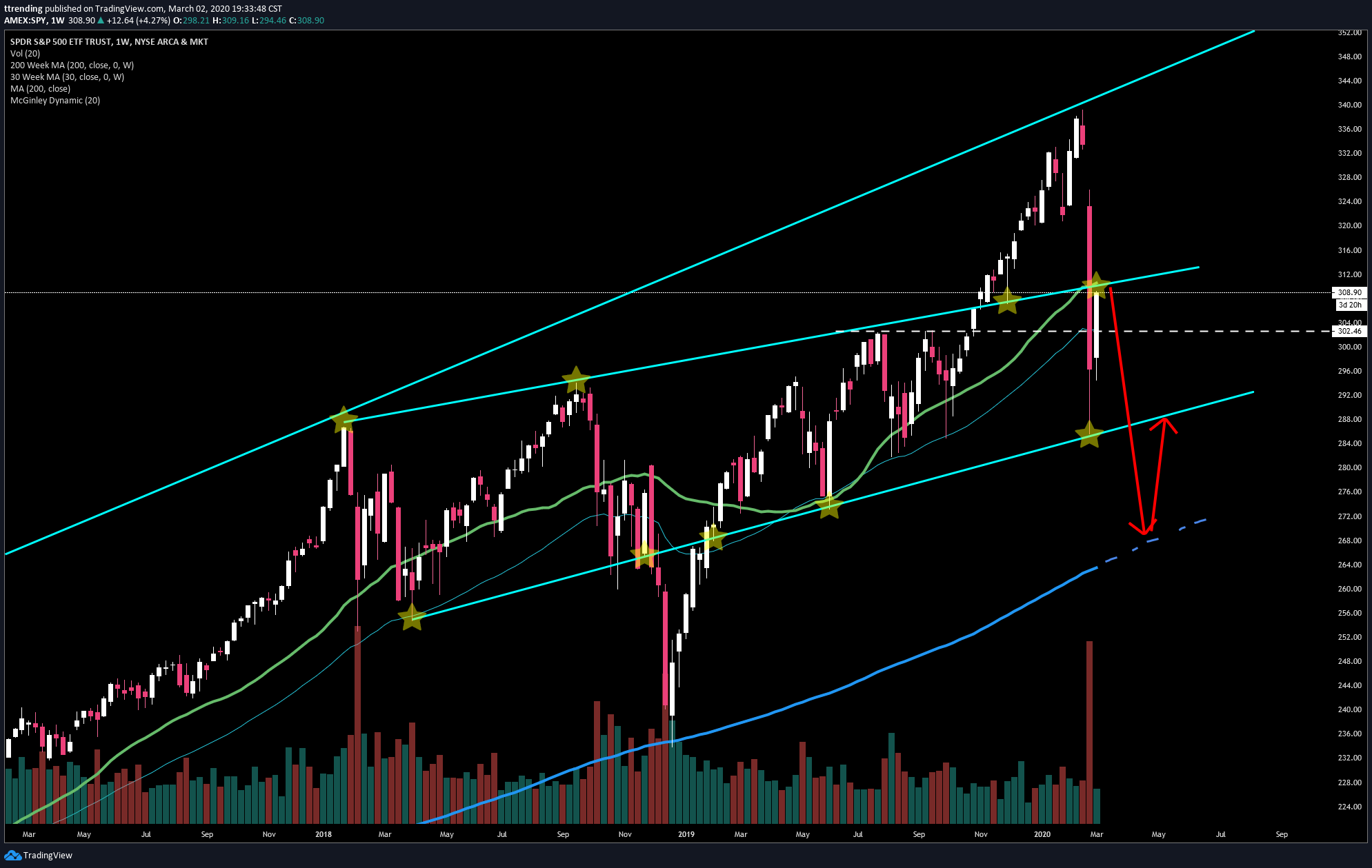1372x868 pixels.
Task: Click the 224.00 price axis label
Action: (x=1349, y=807)
